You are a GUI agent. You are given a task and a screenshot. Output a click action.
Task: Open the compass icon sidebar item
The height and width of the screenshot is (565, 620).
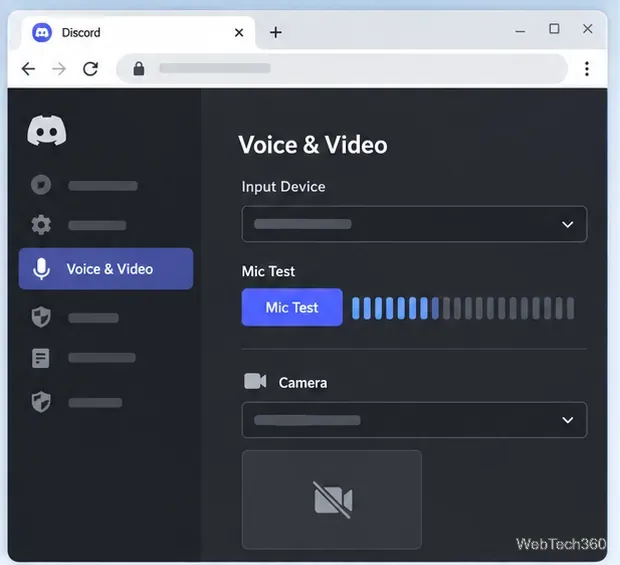tap(41, 185)
